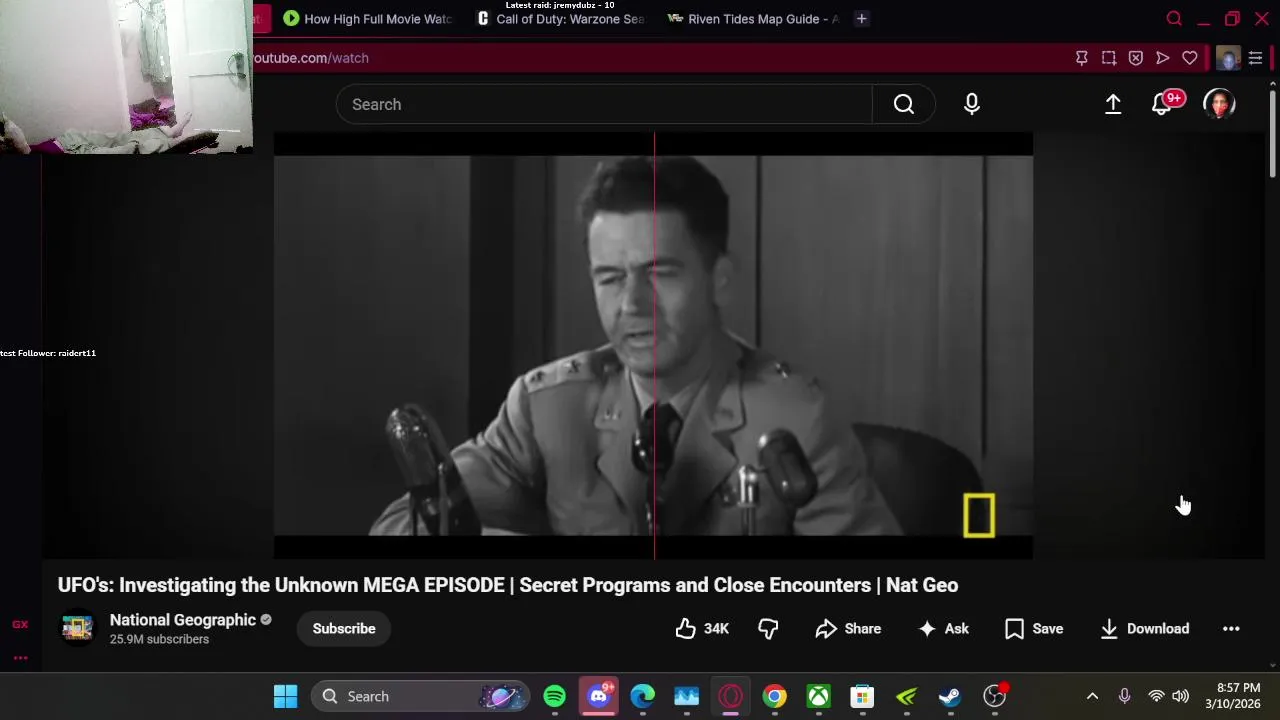Click into the YouTube search field

604,104
